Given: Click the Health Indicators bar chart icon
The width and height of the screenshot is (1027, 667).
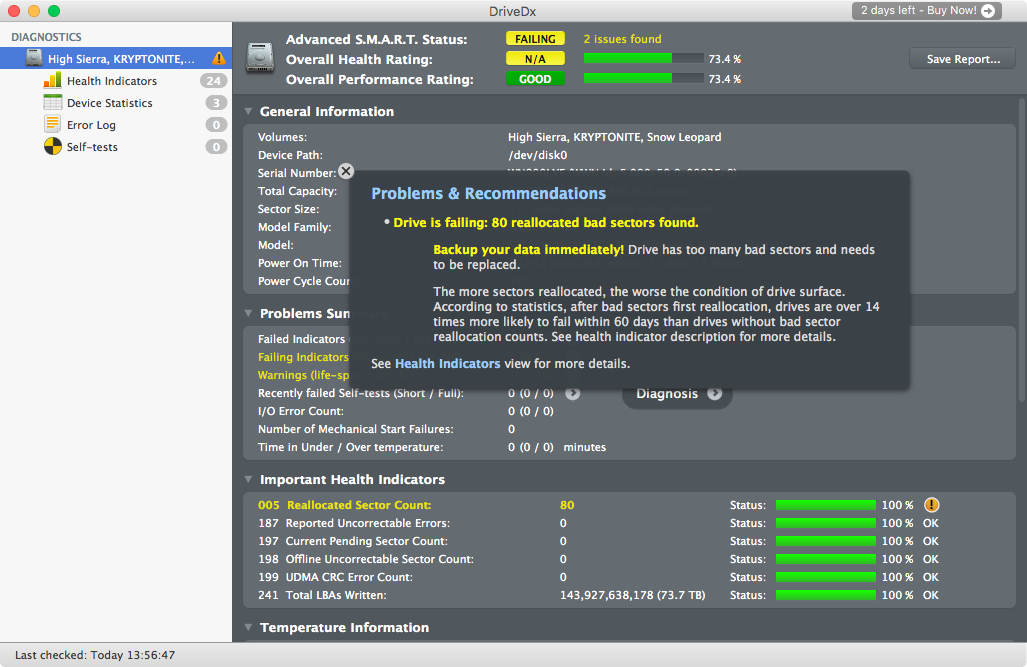Looking at the screenshot, I should [x=52, y=81].
